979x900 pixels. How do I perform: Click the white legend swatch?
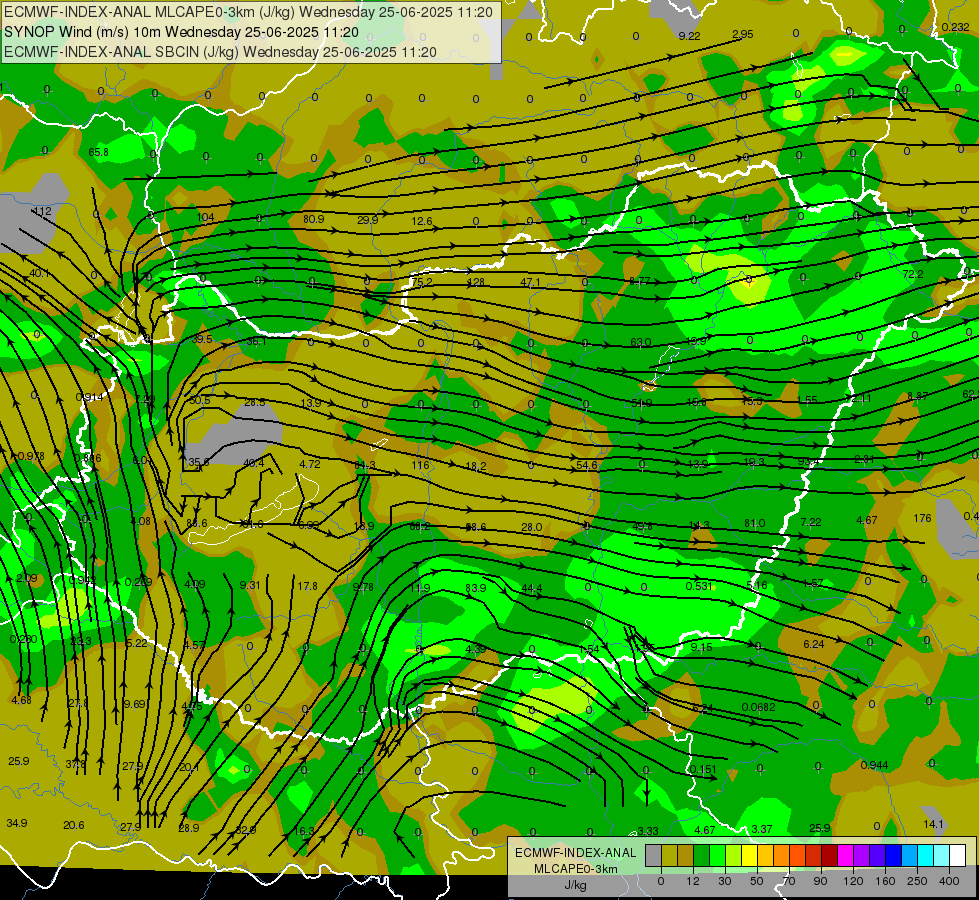tap(957, 855)
